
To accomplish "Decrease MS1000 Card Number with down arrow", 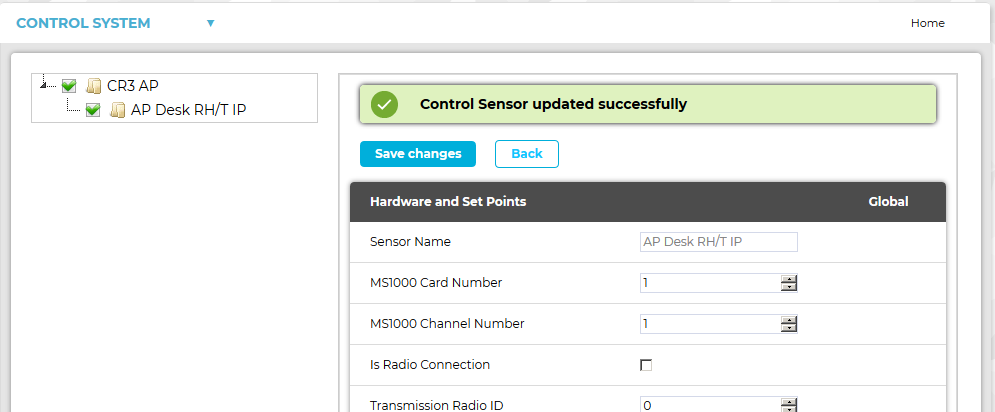I will pyautogui.click(x=789, y=287).
